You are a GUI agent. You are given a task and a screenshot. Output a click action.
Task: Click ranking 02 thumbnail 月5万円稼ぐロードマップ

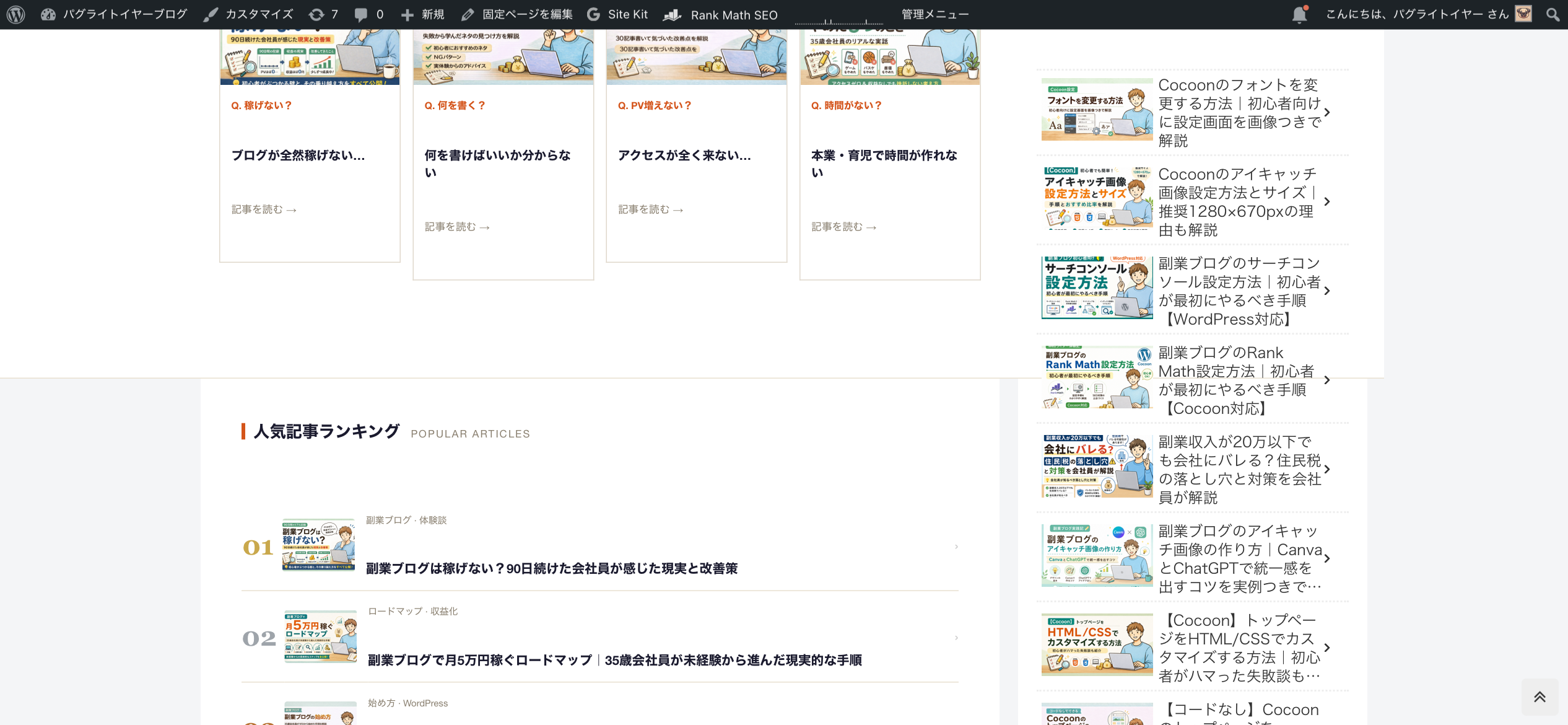tap(320, 636)
